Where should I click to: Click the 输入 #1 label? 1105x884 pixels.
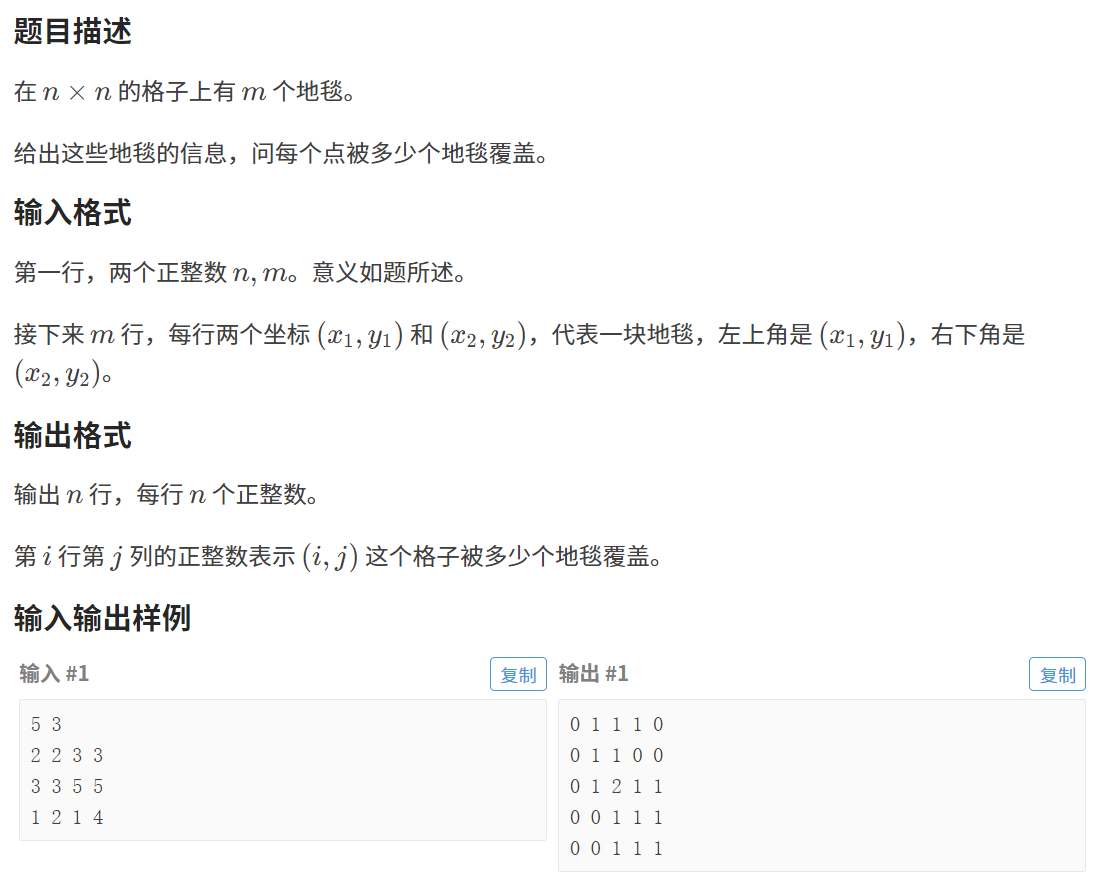tap(54, 674)
